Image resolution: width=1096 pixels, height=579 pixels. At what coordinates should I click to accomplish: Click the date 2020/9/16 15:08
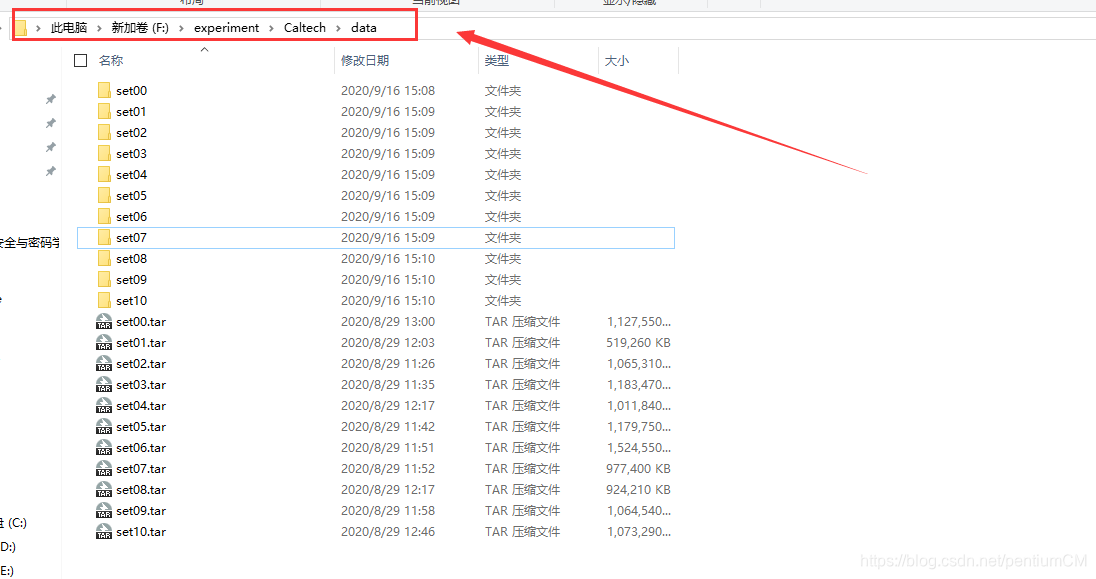(x=388, y=91)
